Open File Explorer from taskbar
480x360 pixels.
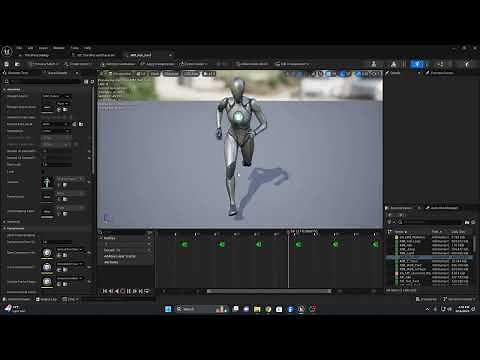(x=257, y=309)
